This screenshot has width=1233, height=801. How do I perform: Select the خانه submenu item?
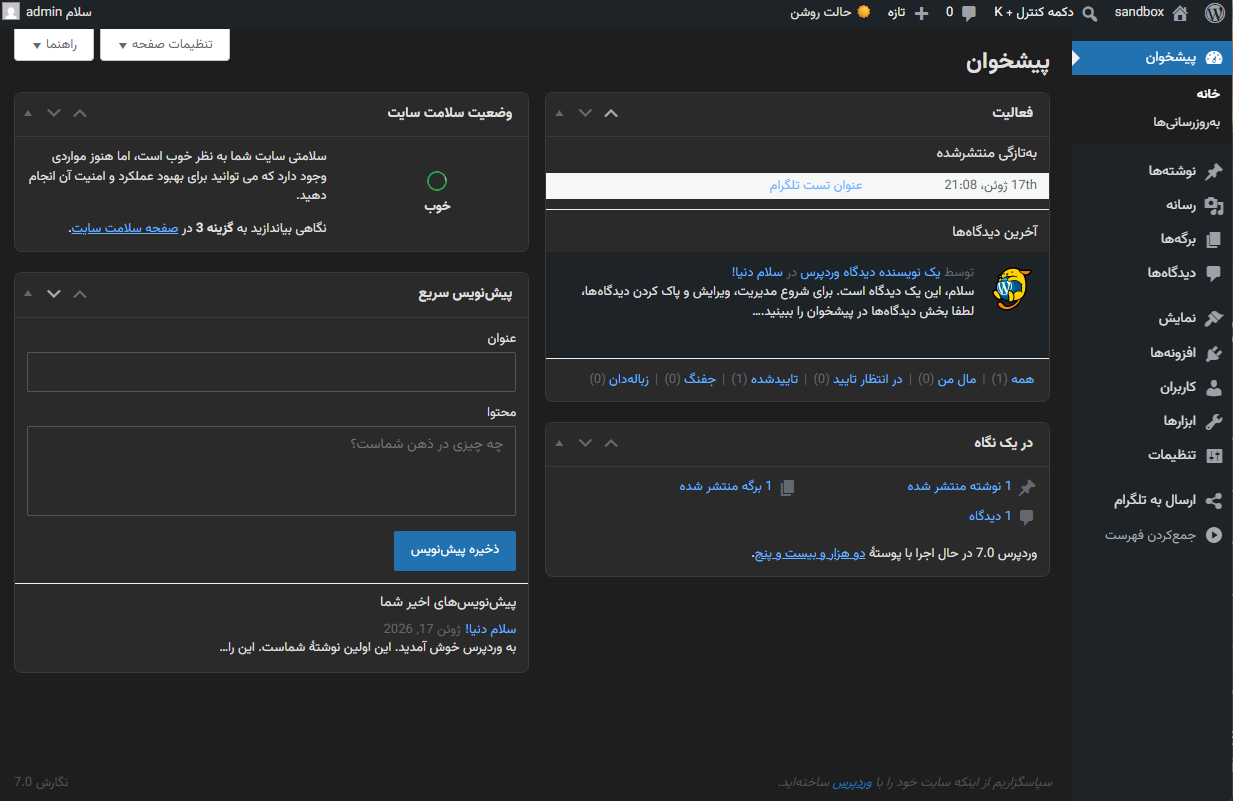pyautogui.click(x=1209, y=93)
